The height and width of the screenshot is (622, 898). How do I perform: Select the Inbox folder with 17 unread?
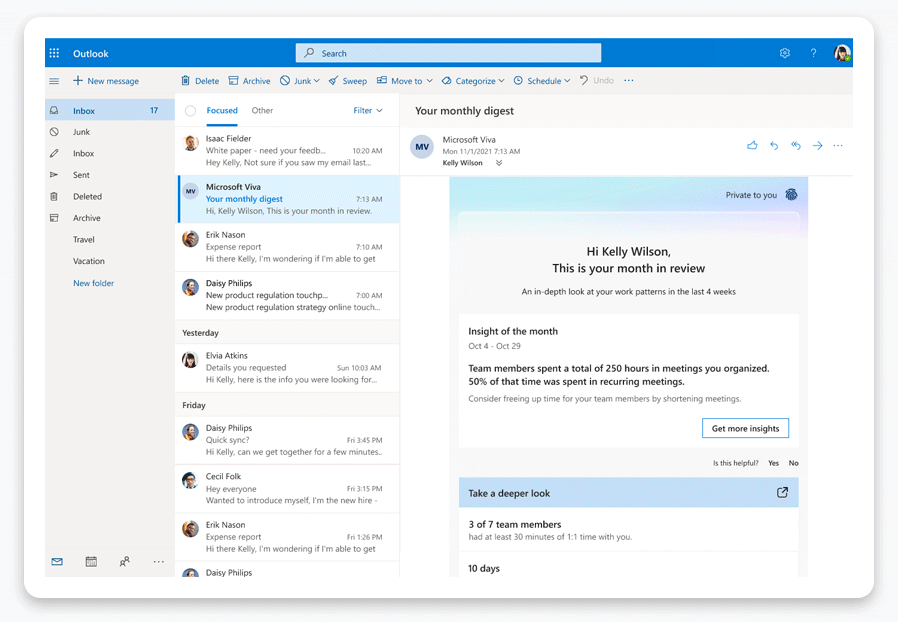[110, 111]
